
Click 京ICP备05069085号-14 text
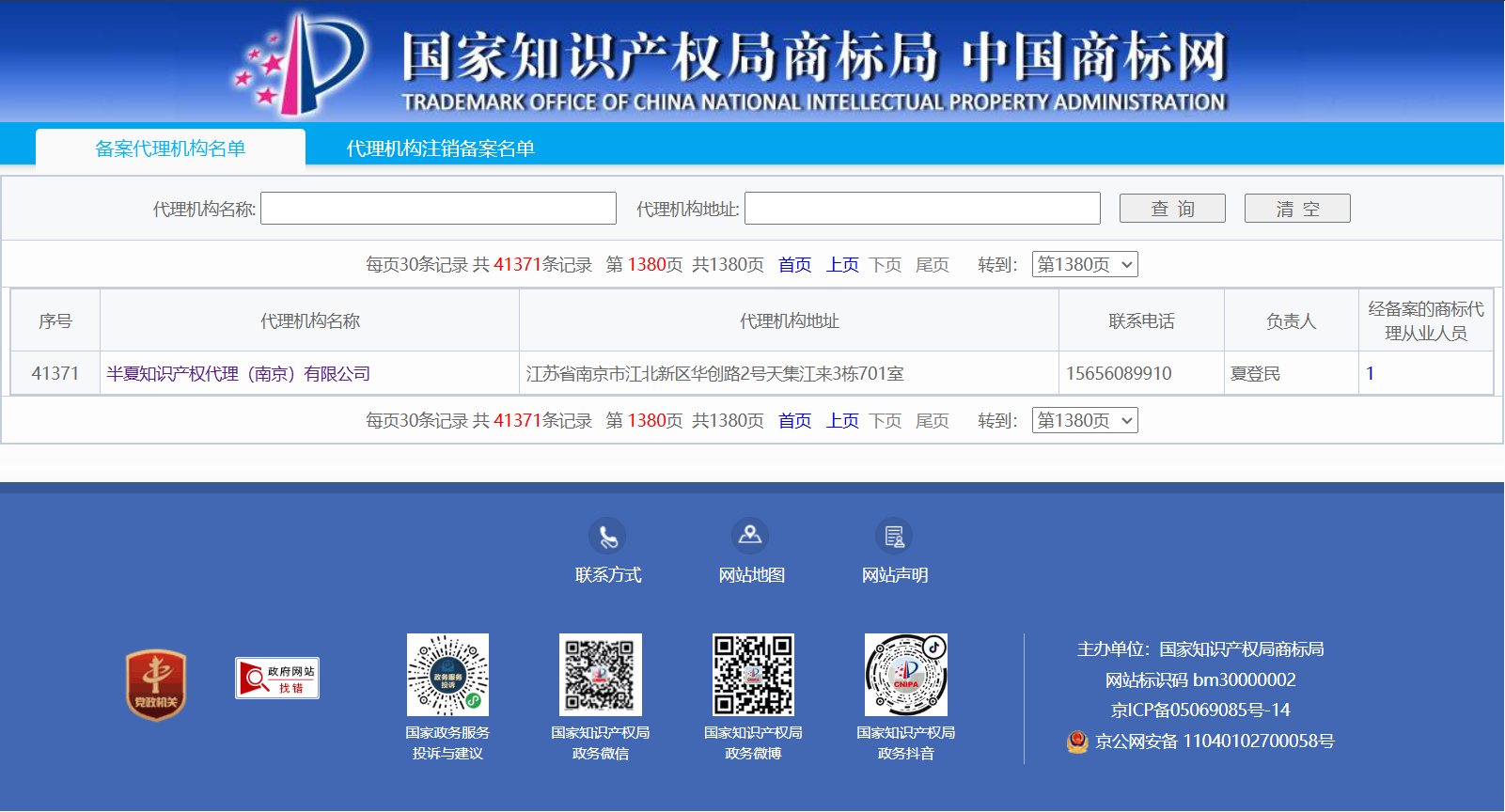pos(1200,710)
